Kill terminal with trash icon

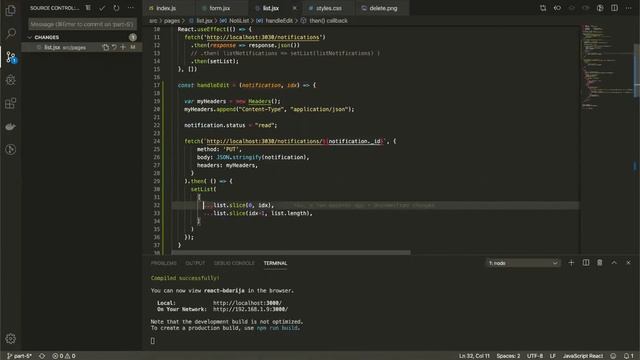point(600,263)
